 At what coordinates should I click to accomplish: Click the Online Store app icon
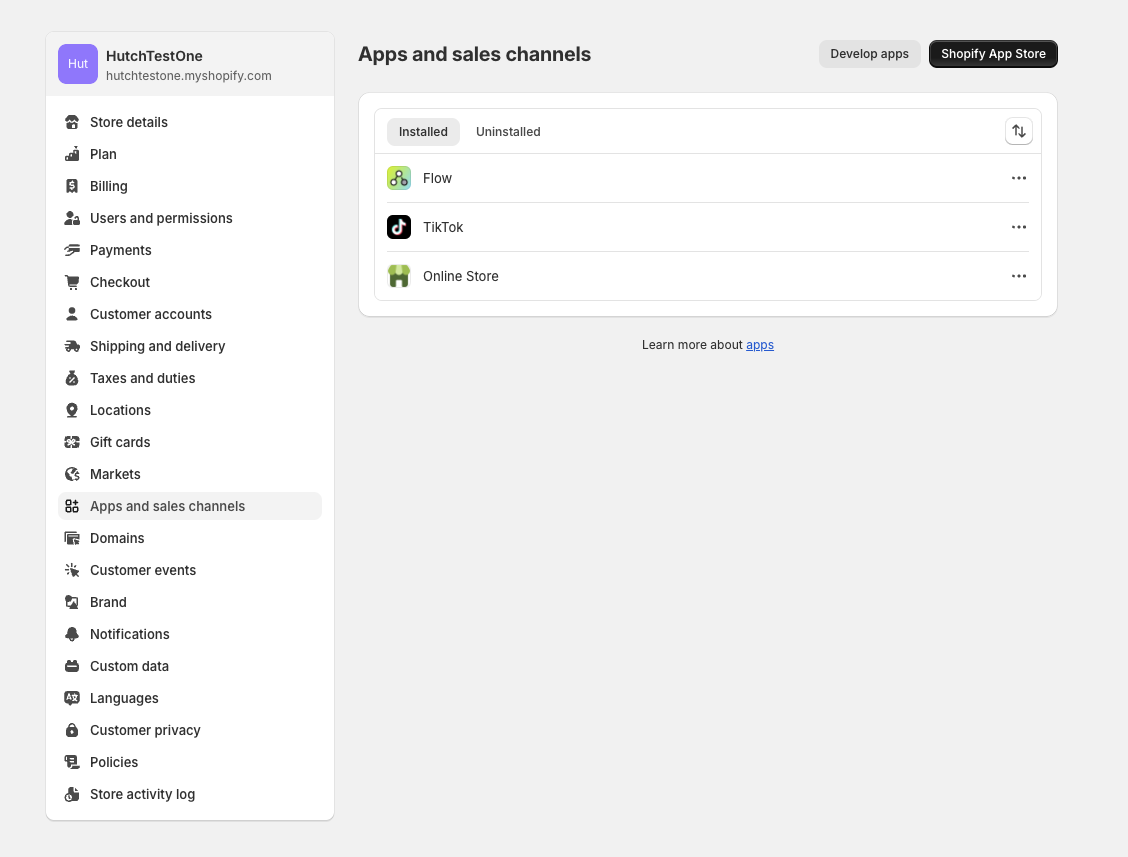click(399, 276)
